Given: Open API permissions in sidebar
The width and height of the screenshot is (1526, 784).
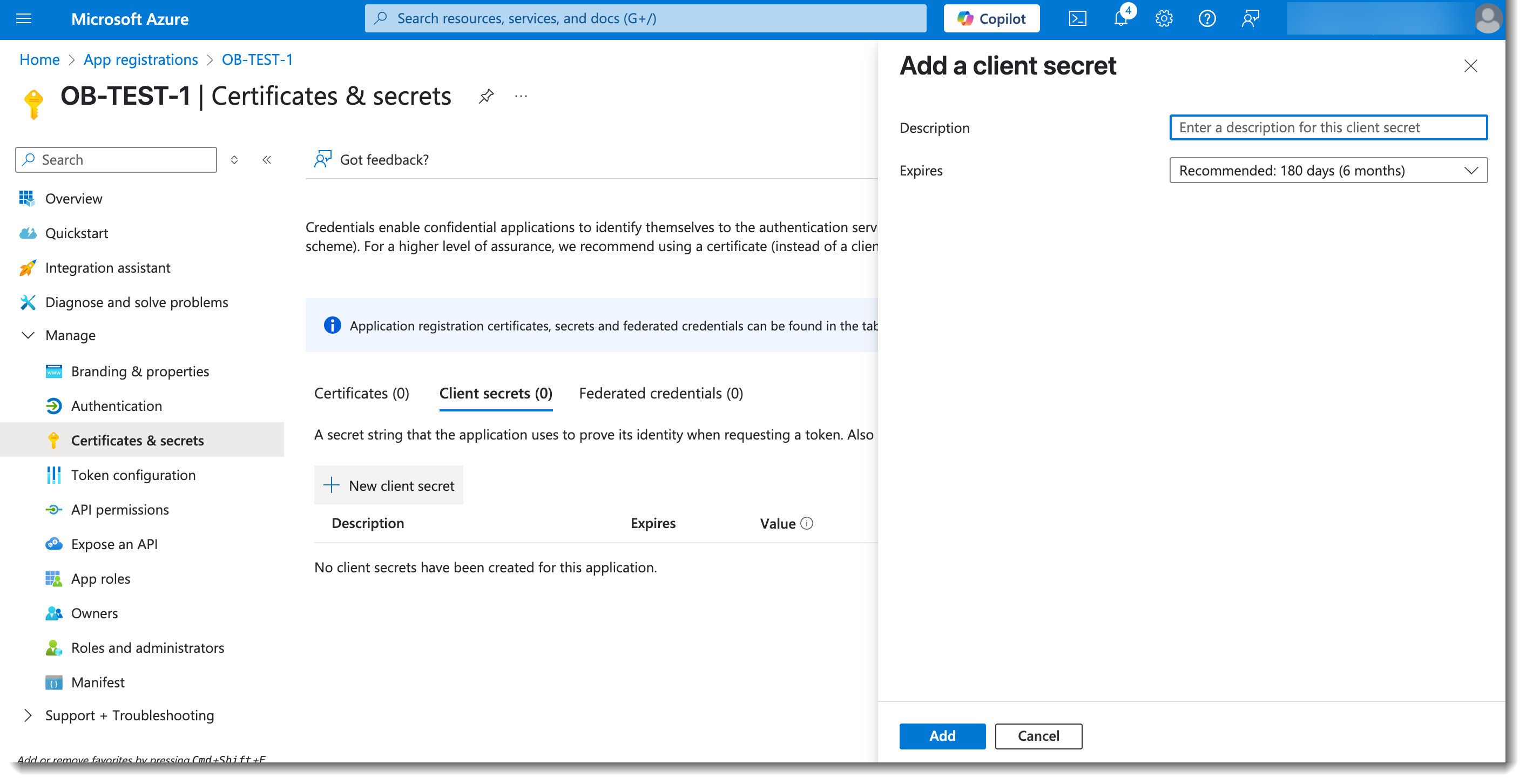Looking at the screenshot, I should (120, 509).
